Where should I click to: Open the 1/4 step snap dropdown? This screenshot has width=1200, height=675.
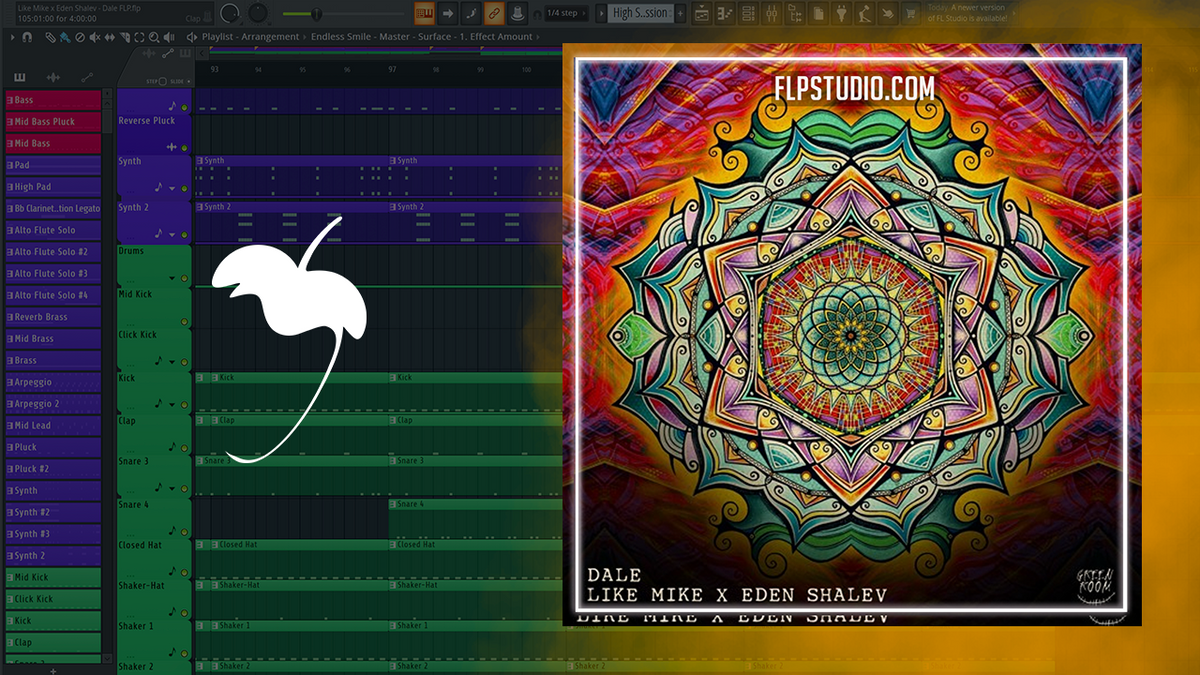point(566,14)
